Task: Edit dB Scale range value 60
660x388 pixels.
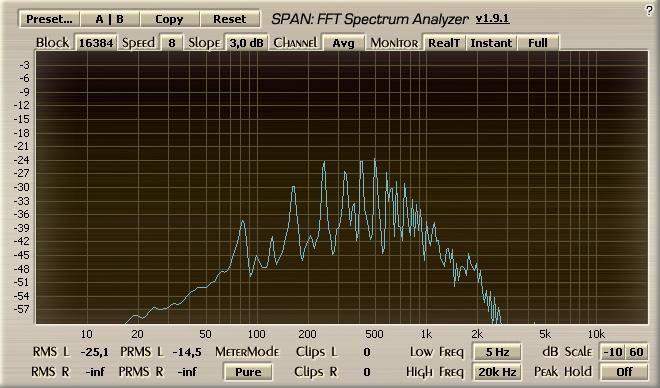Action: 636,352
